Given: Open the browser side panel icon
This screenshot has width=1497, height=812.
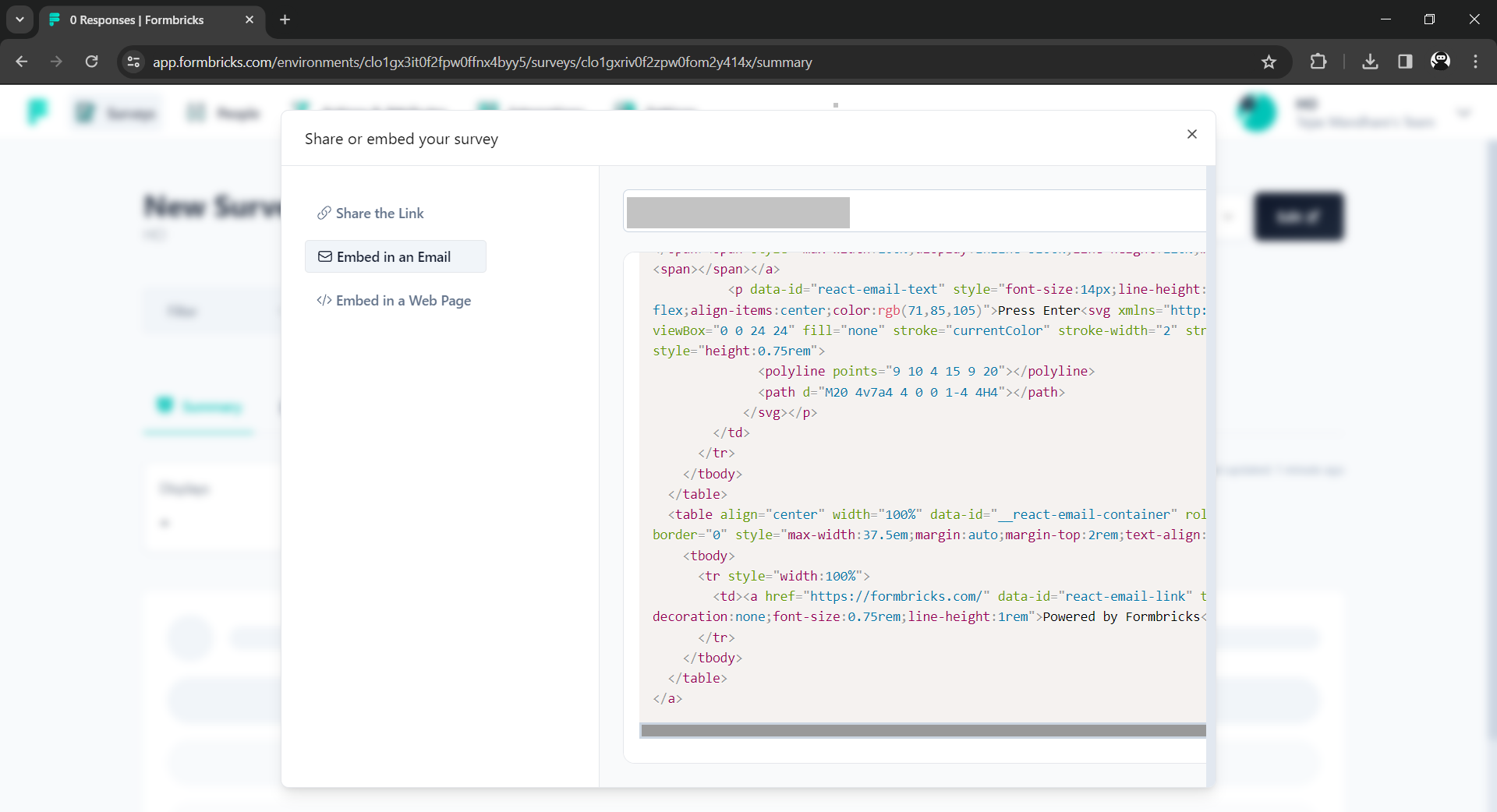Looking at the screenshot, I should [1405, 62].
